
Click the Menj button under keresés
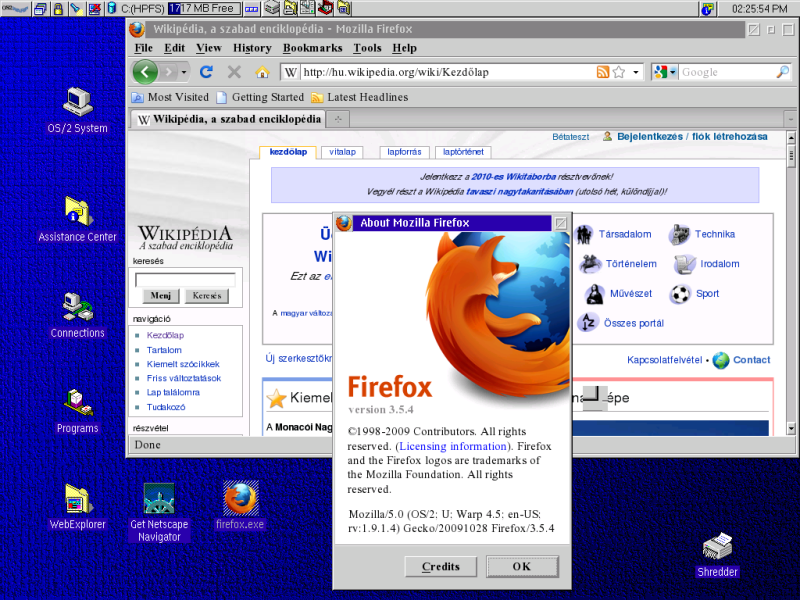161,296
